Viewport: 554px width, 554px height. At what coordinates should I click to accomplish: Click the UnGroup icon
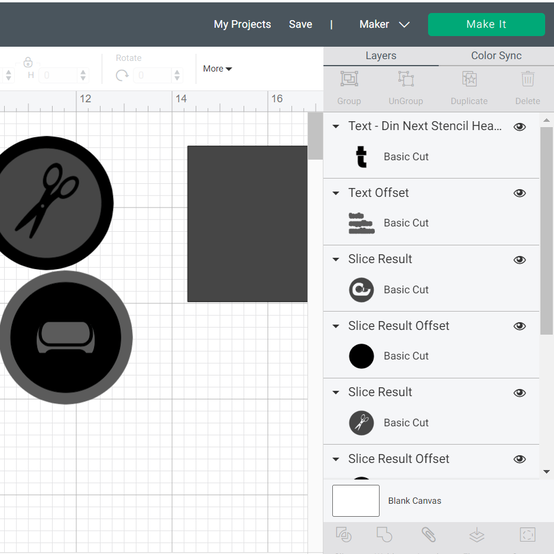(x=406, y=79)
